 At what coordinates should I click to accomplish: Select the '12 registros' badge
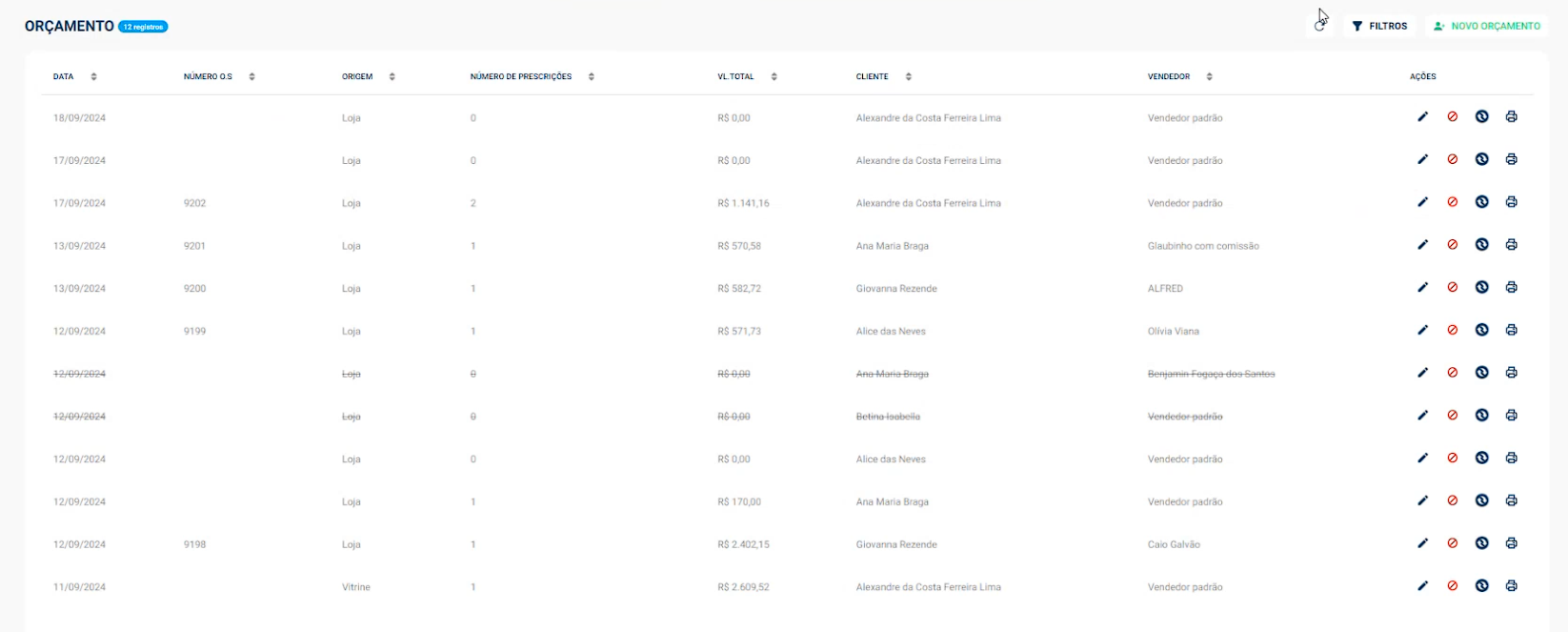(143, 27)
